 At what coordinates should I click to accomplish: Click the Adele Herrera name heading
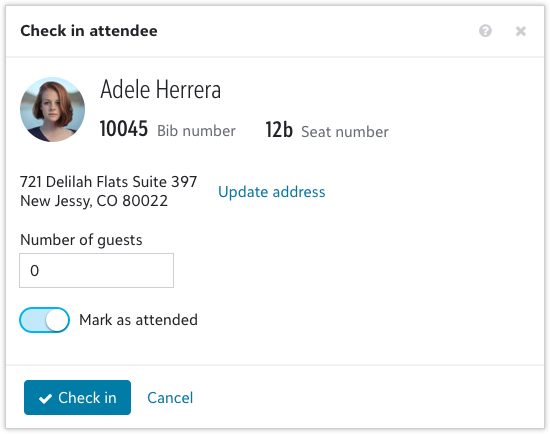tap(161, 89)
